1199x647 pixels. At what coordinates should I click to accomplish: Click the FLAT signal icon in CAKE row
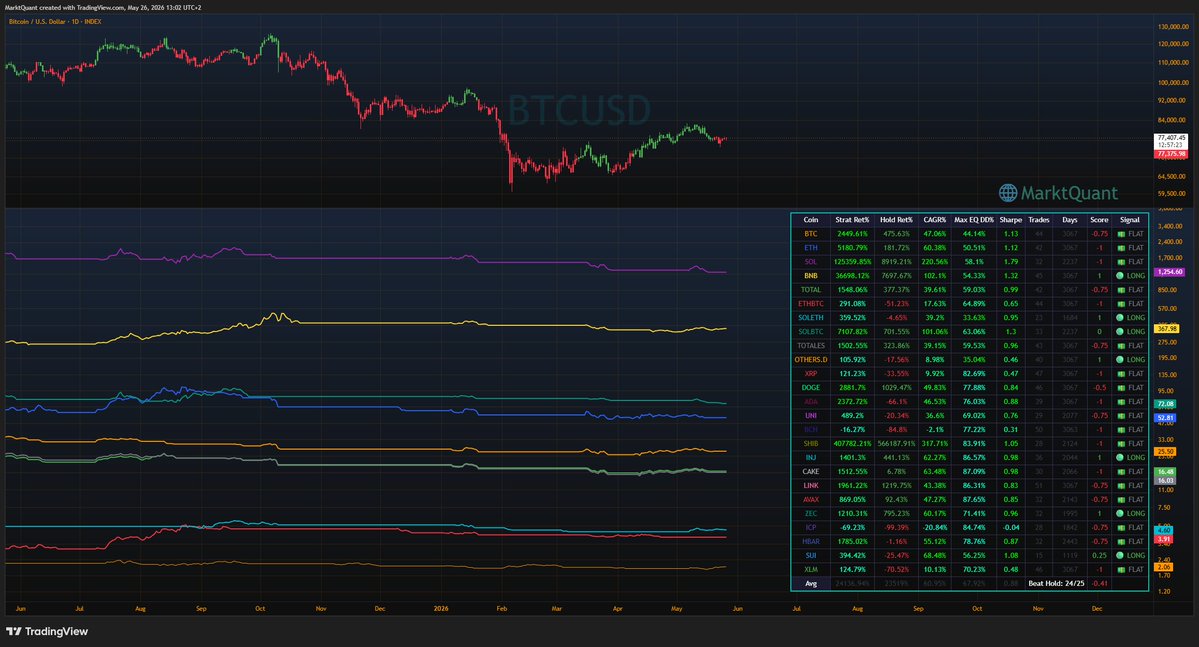(x=1121, y=472)
